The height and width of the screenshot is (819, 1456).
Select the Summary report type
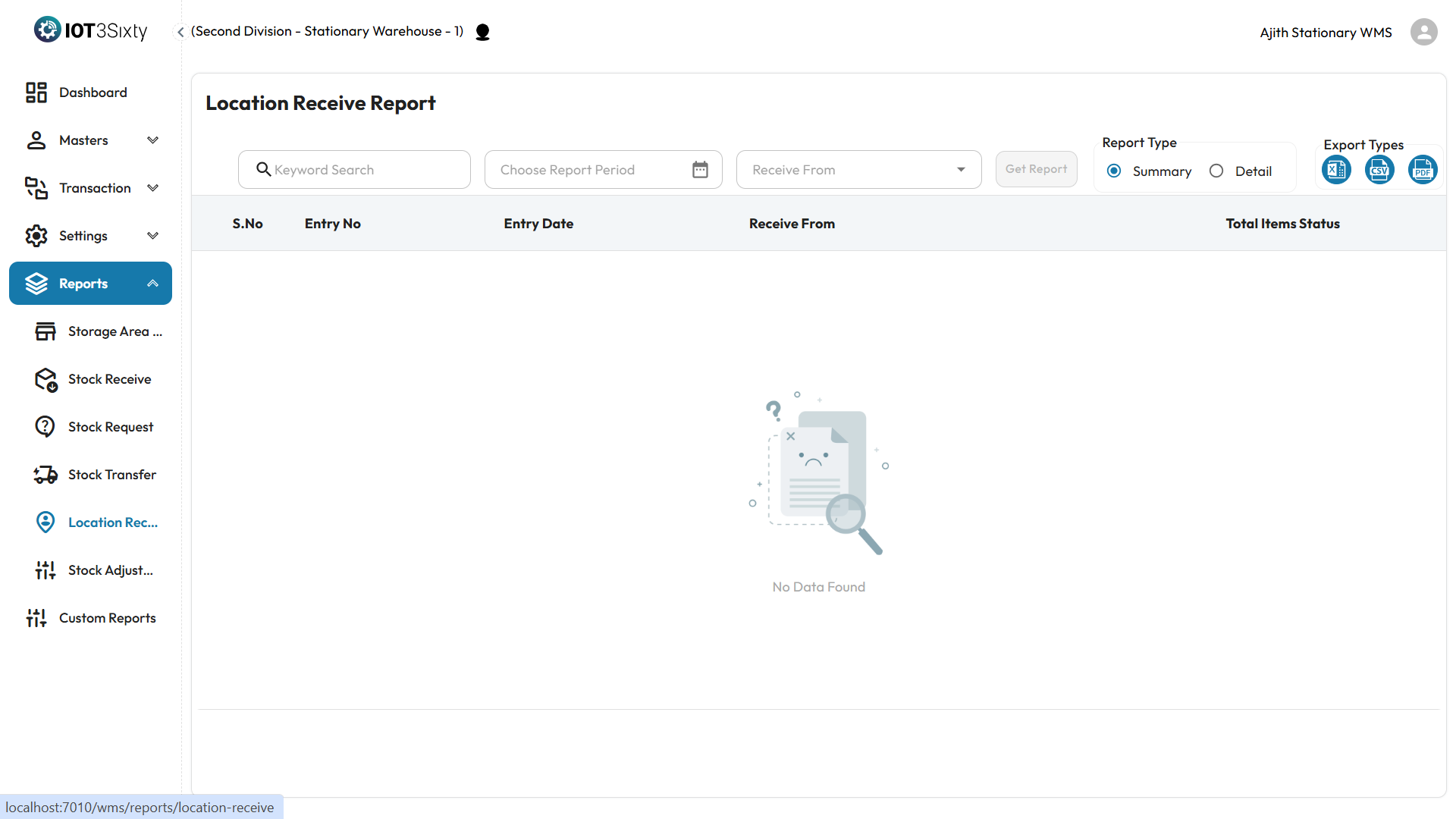(1114, 171)
